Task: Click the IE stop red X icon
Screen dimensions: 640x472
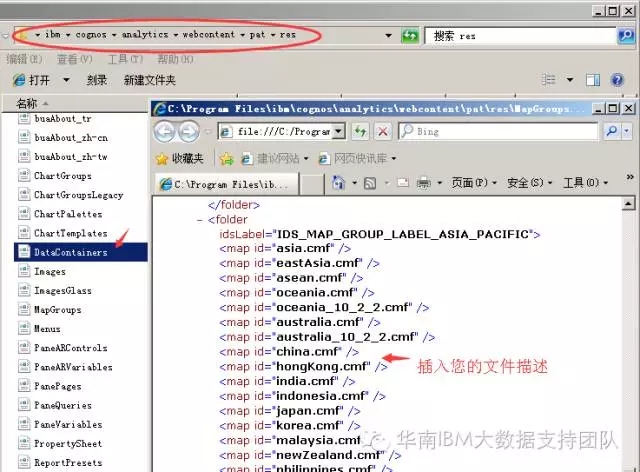Action: coord(383,131)
